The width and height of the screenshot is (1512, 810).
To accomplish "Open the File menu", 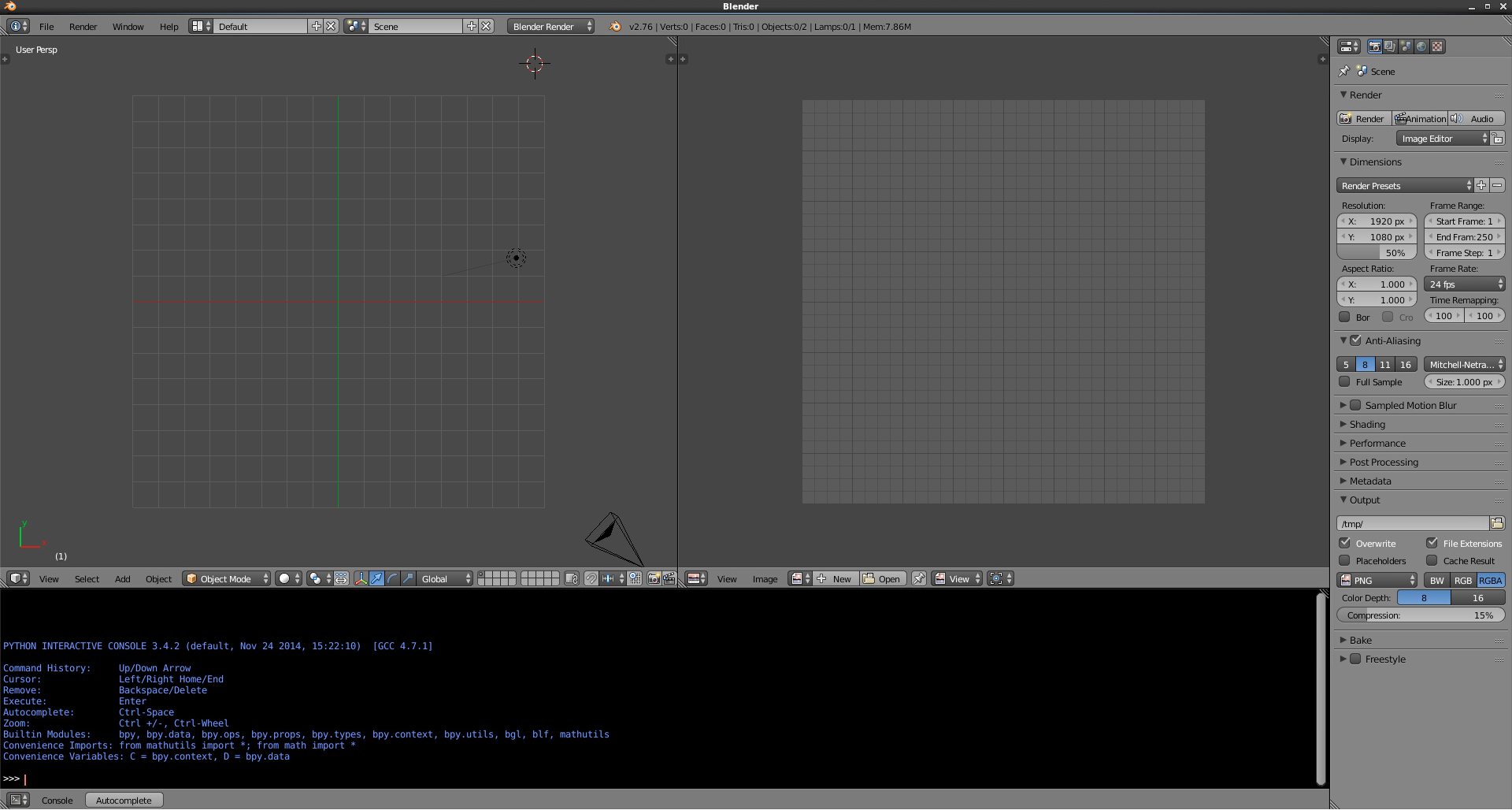I will (46, 27).
